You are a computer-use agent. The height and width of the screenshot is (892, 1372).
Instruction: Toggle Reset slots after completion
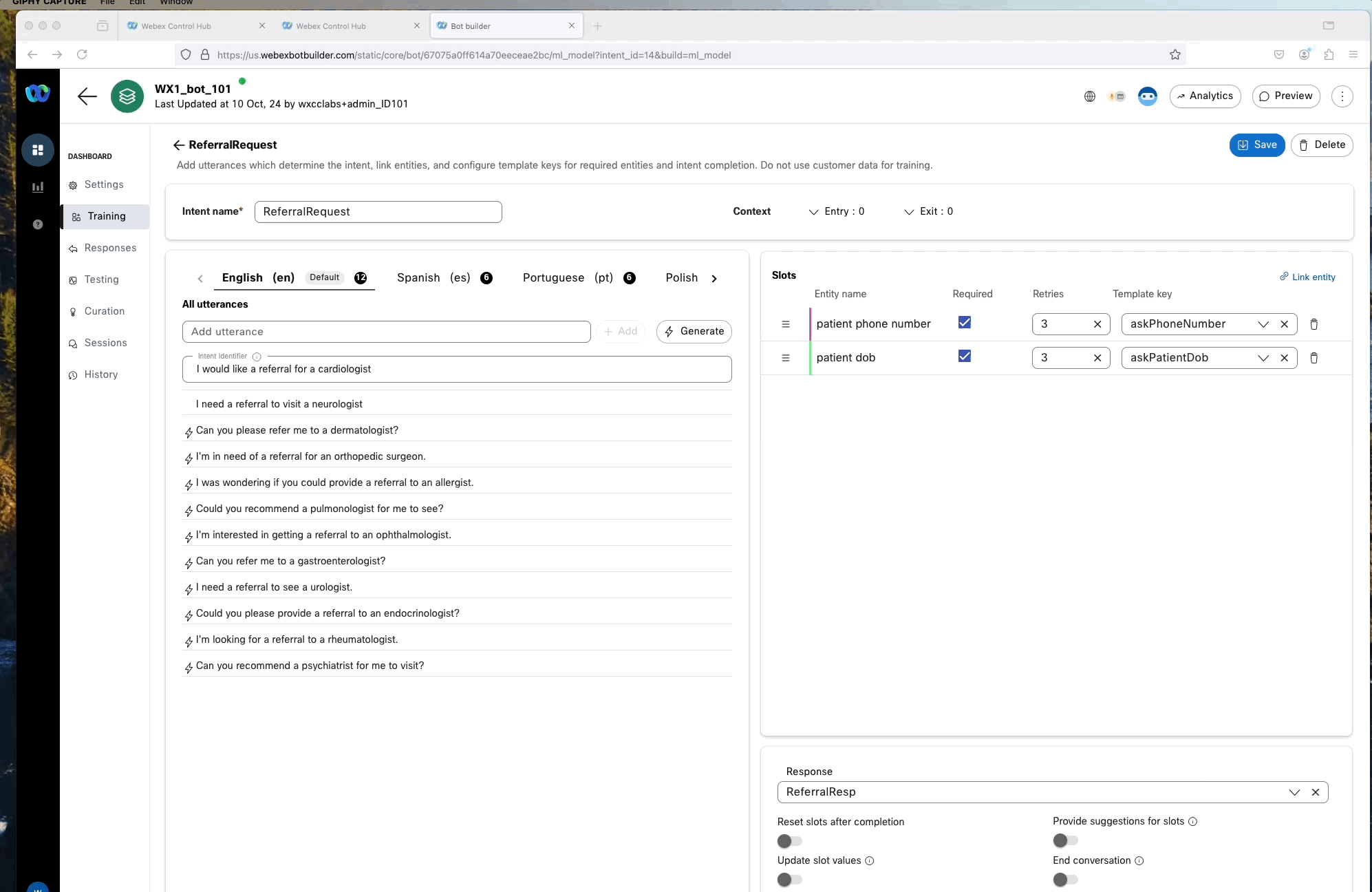tap(789, 841)
